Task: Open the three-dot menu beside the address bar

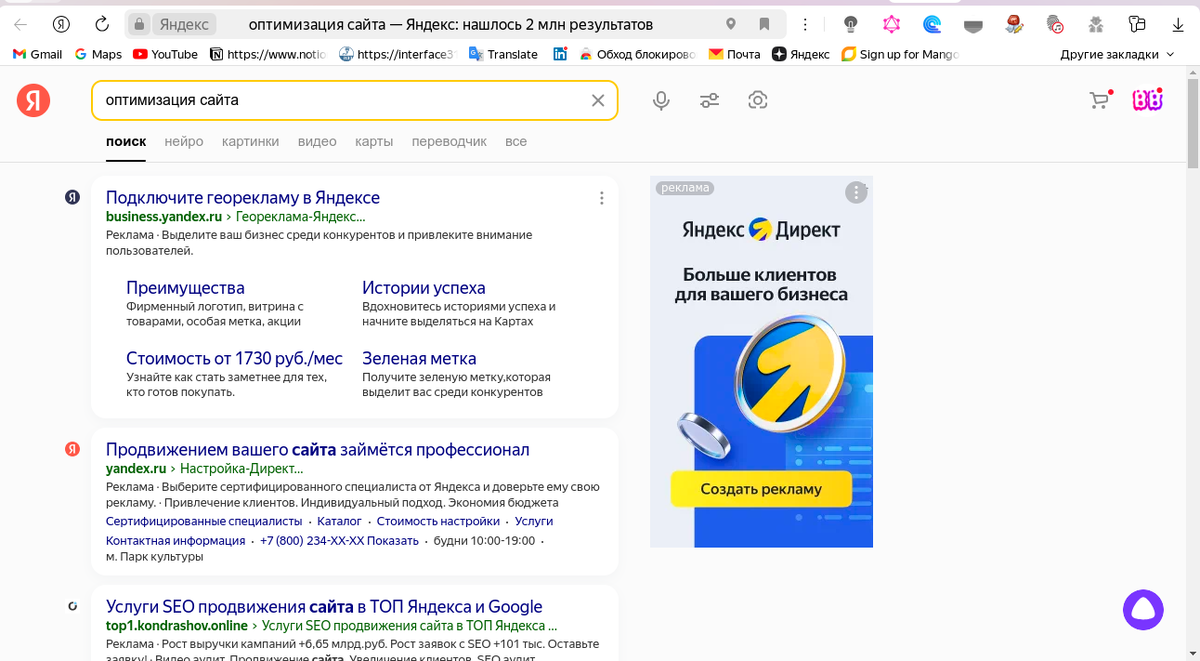Action: coord(807,24)
